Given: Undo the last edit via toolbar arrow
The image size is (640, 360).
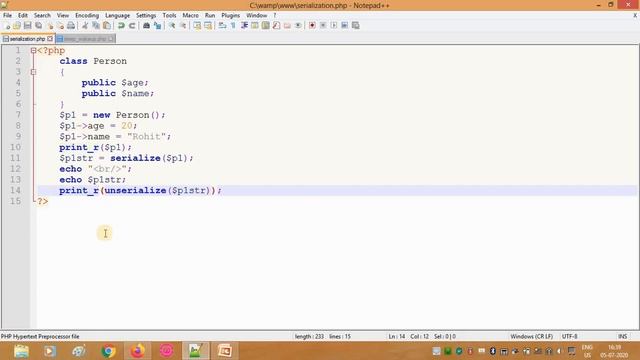Looking at the screenshot, I should click(121, 26).
